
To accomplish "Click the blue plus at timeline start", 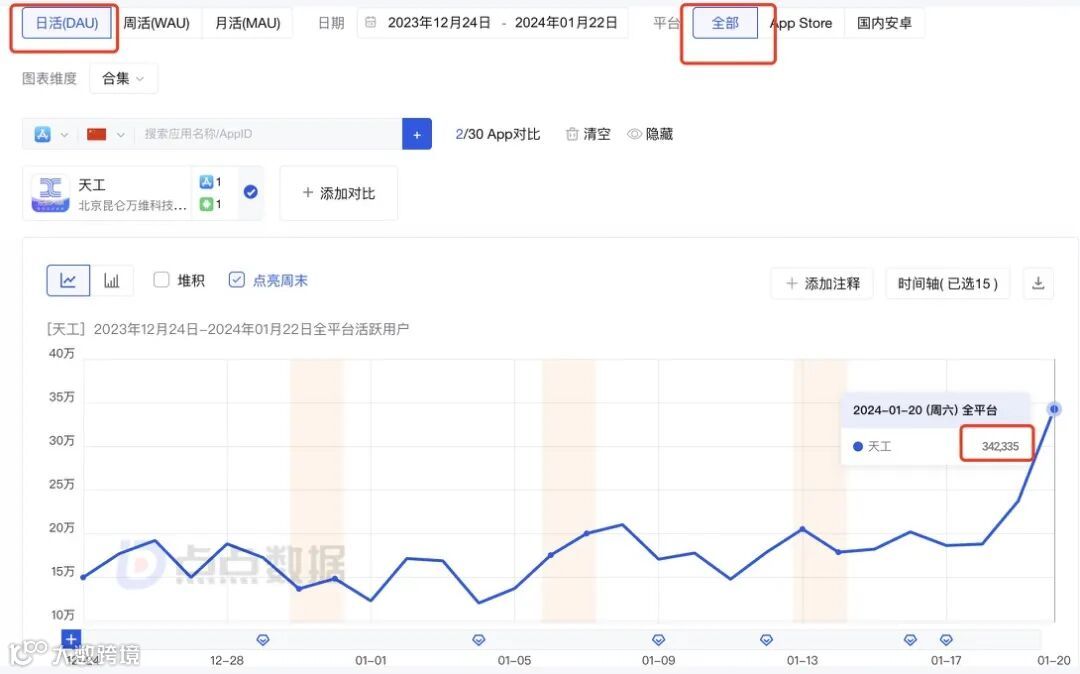I will (x=71, y=639).
